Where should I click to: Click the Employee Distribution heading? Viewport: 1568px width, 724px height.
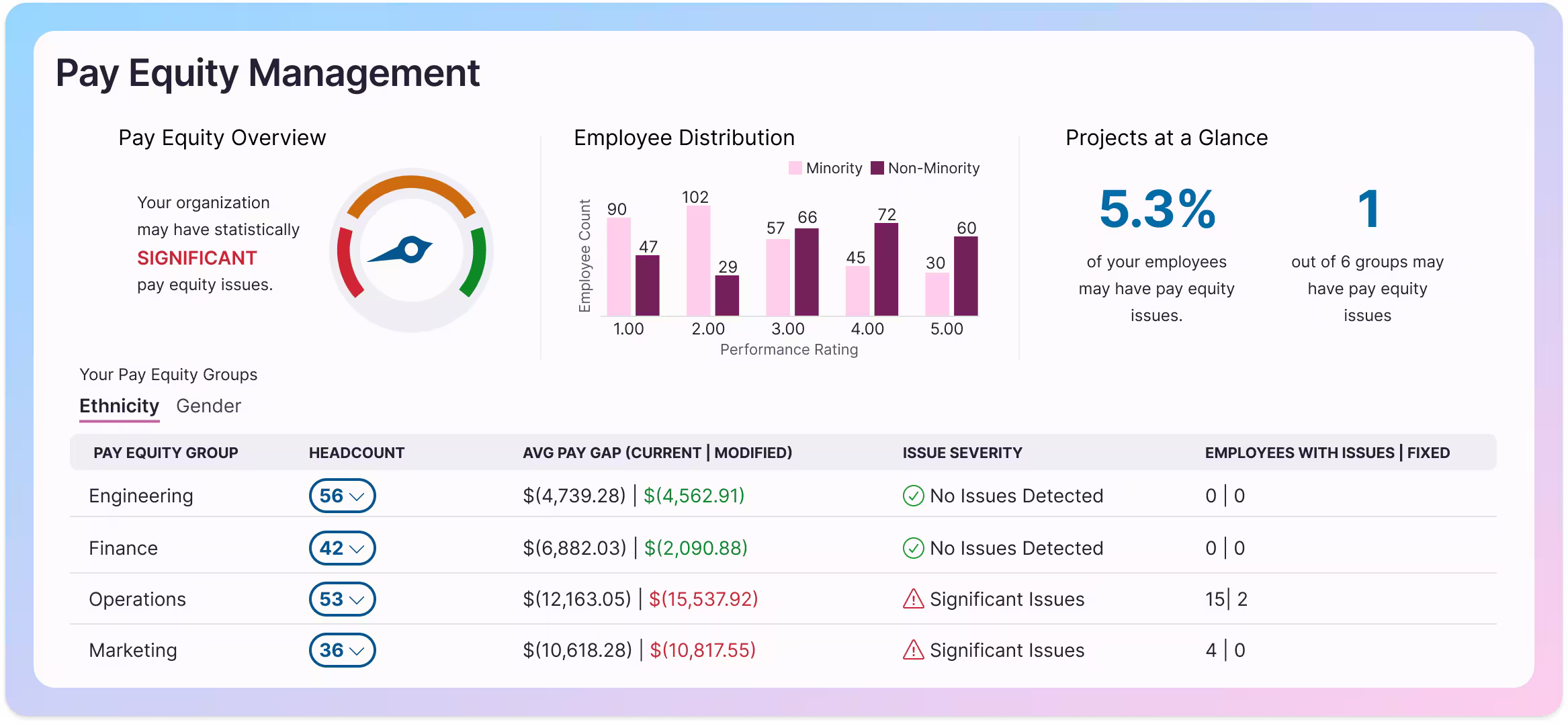coord(684,138)
